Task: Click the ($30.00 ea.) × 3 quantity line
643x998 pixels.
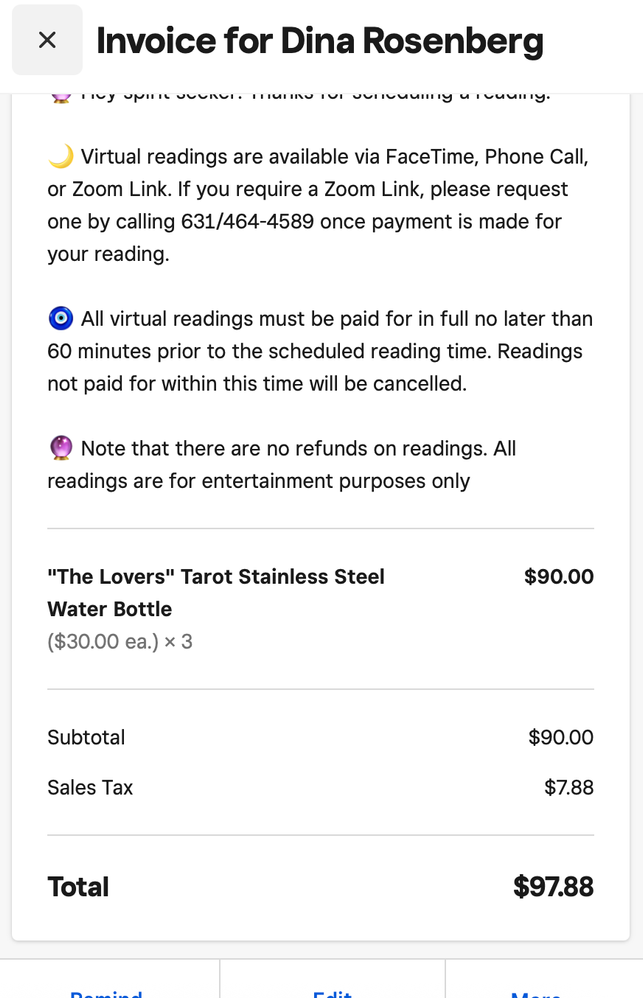Action: click(x=120, y=642)
